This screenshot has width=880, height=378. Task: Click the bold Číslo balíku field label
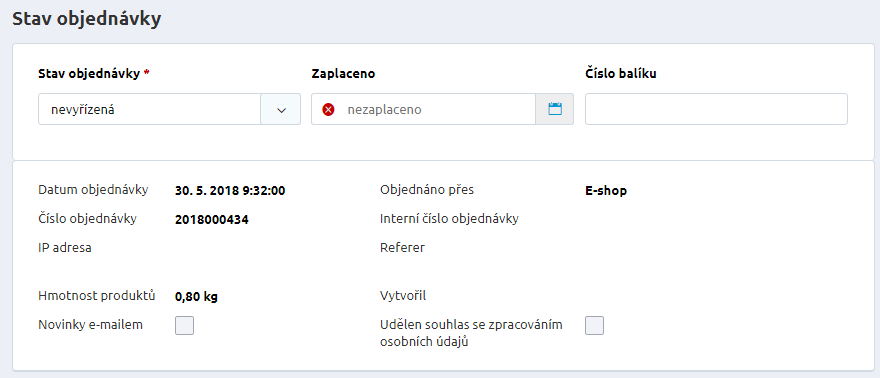(x=621, y=74)
